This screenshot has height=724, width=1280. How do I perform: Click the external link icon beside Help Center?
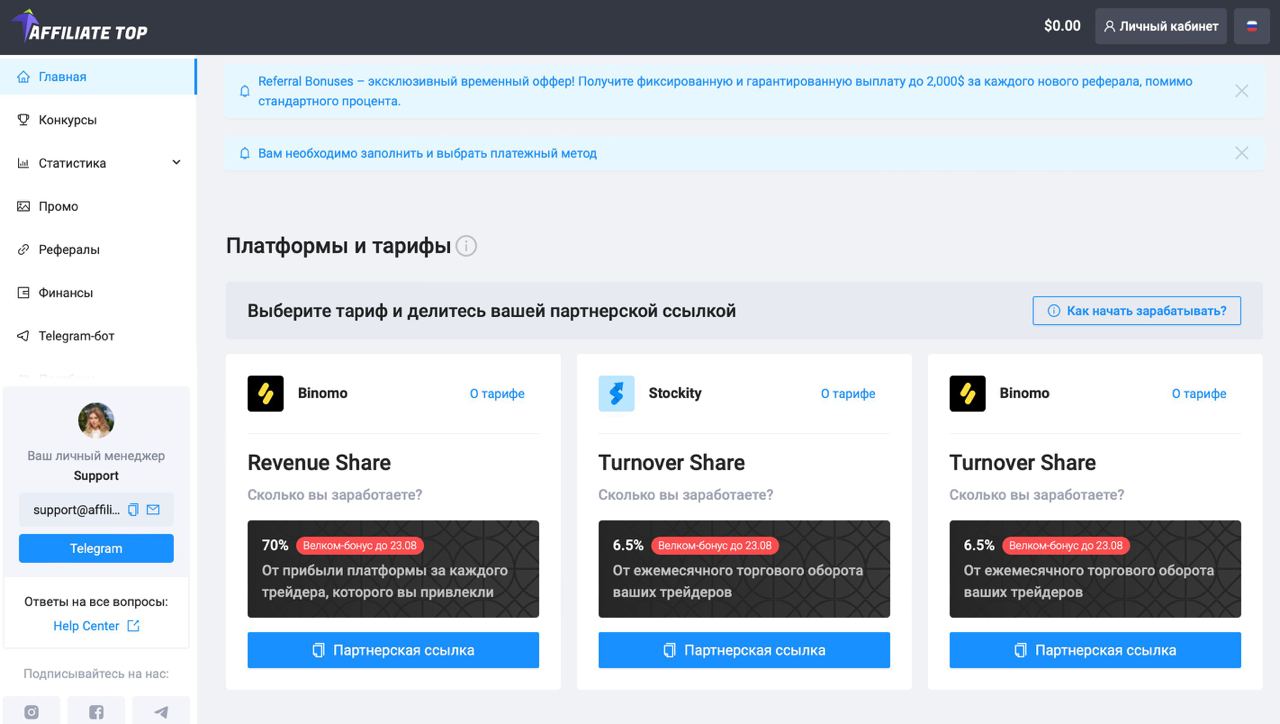coord(133,626)
